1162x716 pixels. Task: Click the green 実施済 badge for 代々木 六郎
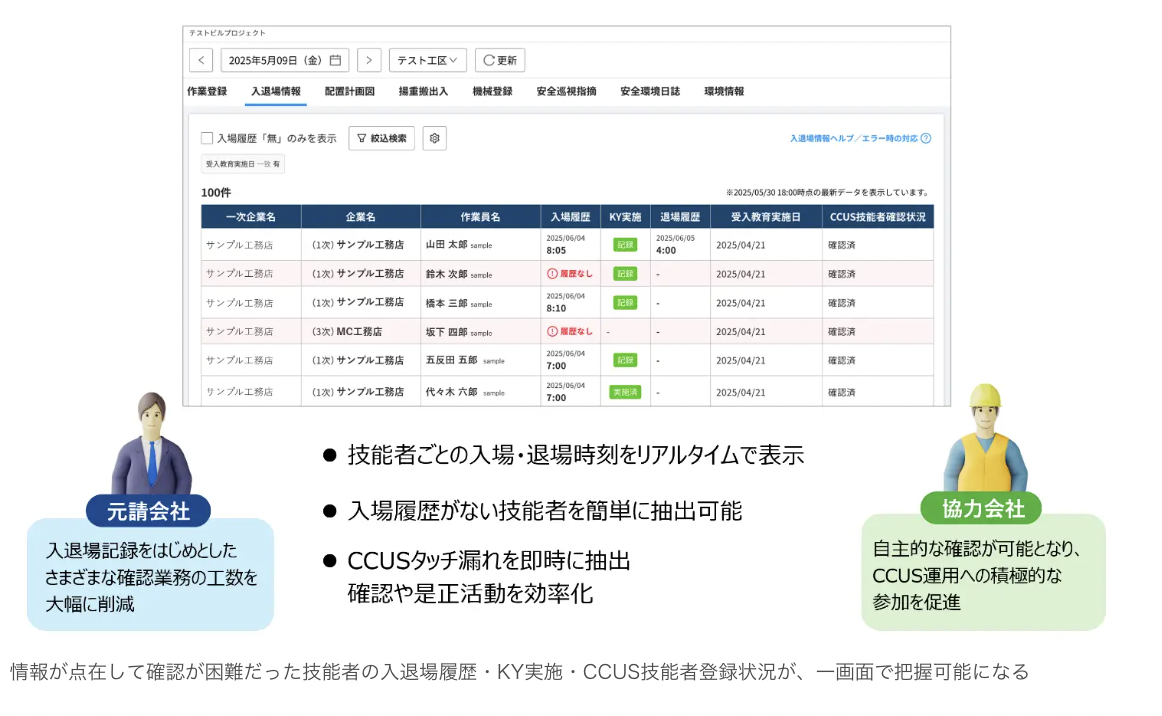click(625, 392)
